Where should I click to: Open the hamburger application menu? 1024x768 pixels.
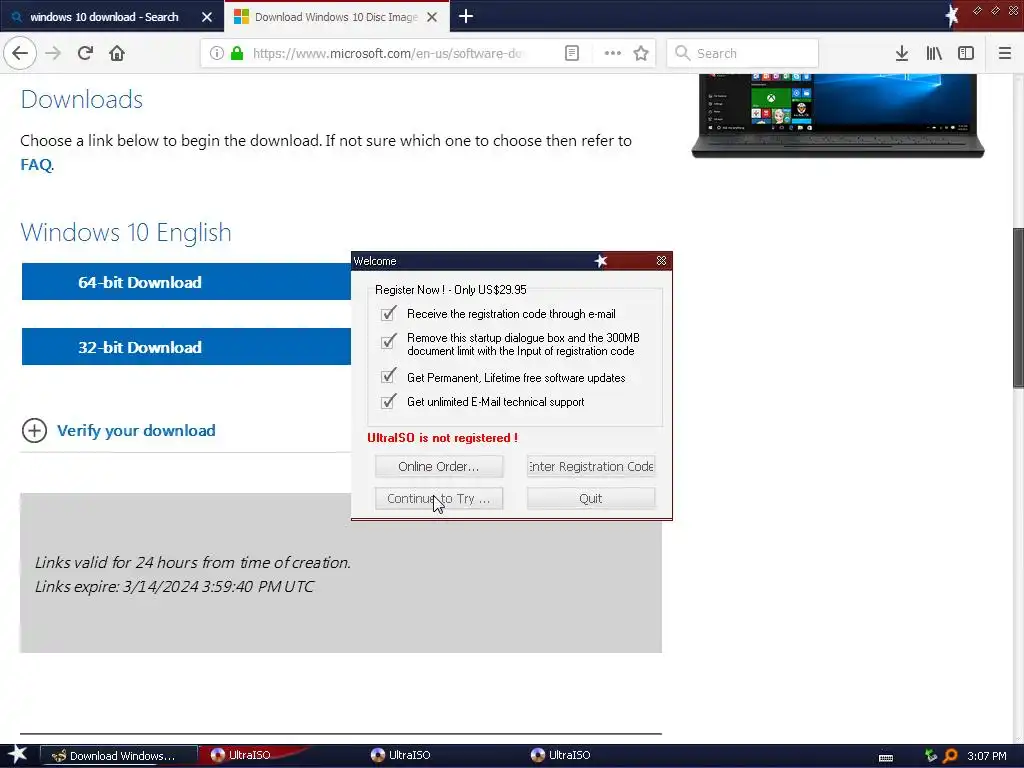(1005, 53)
